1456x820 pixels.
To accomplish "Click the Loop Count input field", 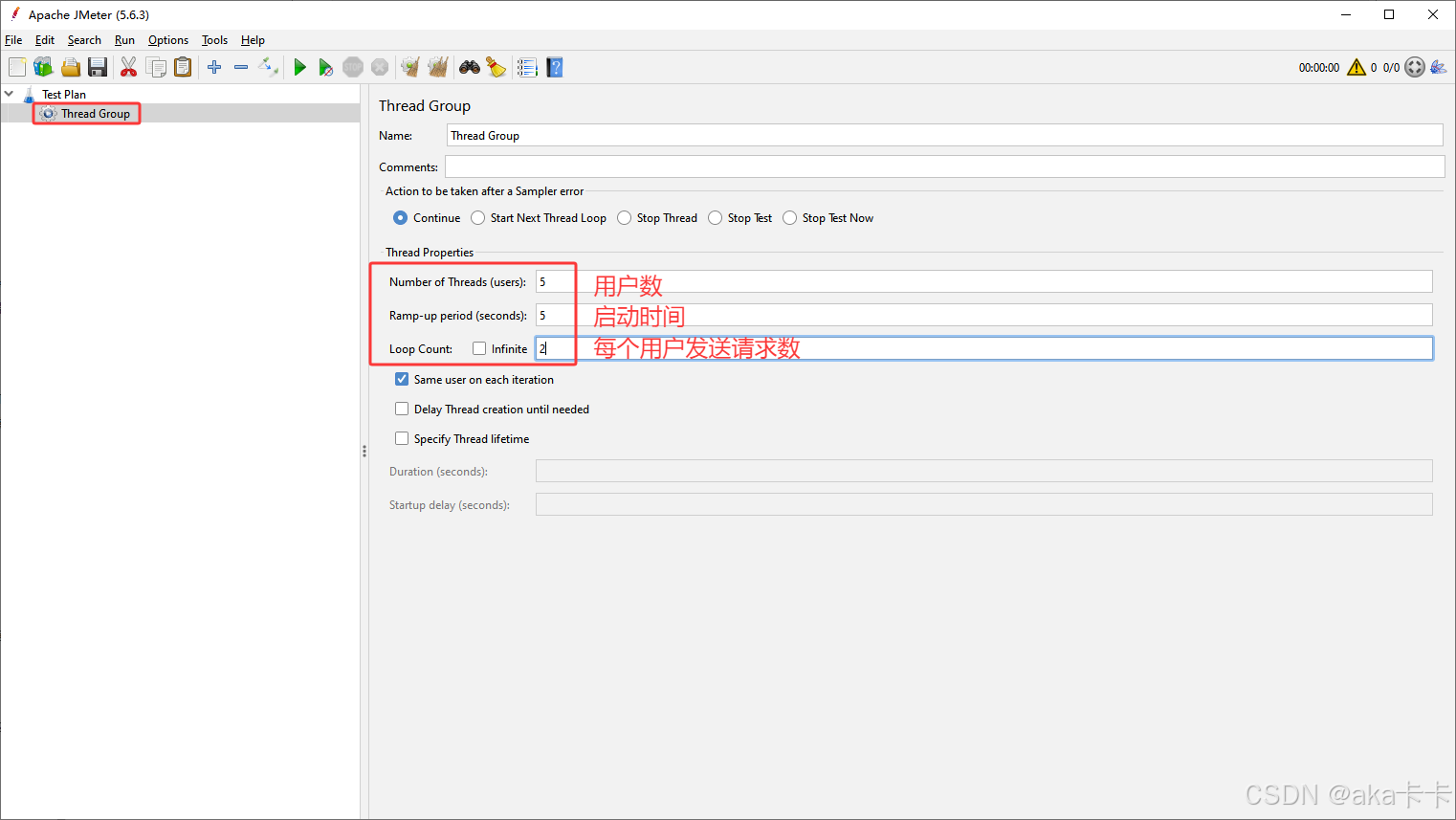I will tap(984, 348).
